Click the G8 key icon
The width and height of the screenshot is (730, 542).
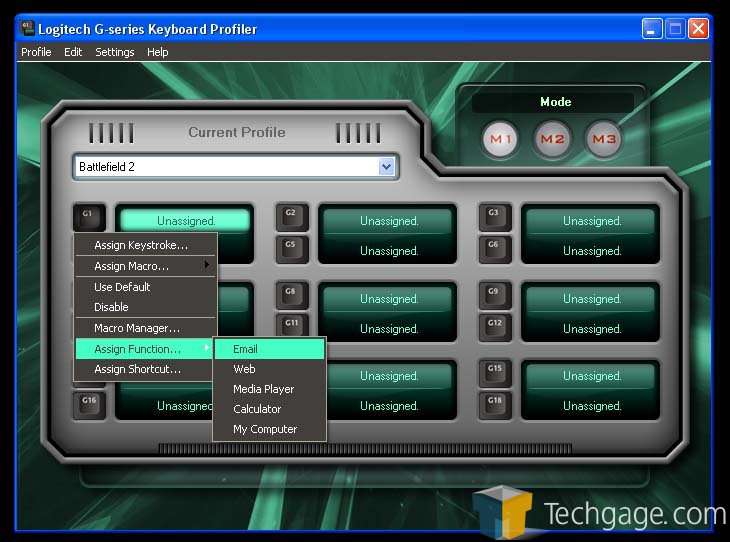click(291, 295)
